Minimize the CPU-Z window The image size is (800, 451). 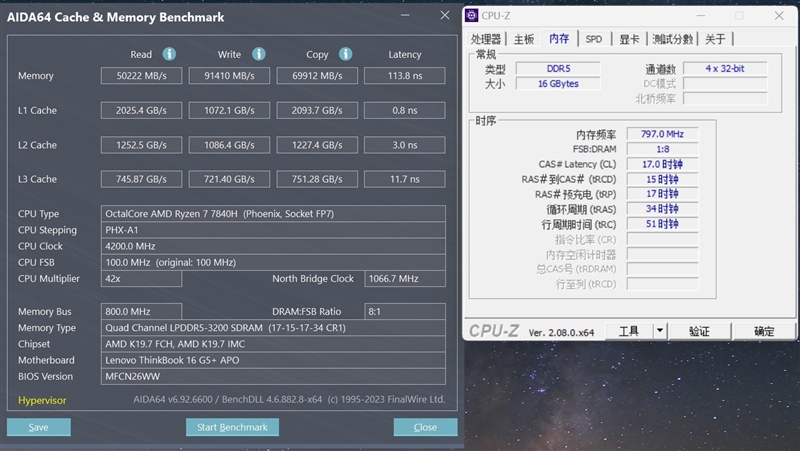tap(701, 16)
